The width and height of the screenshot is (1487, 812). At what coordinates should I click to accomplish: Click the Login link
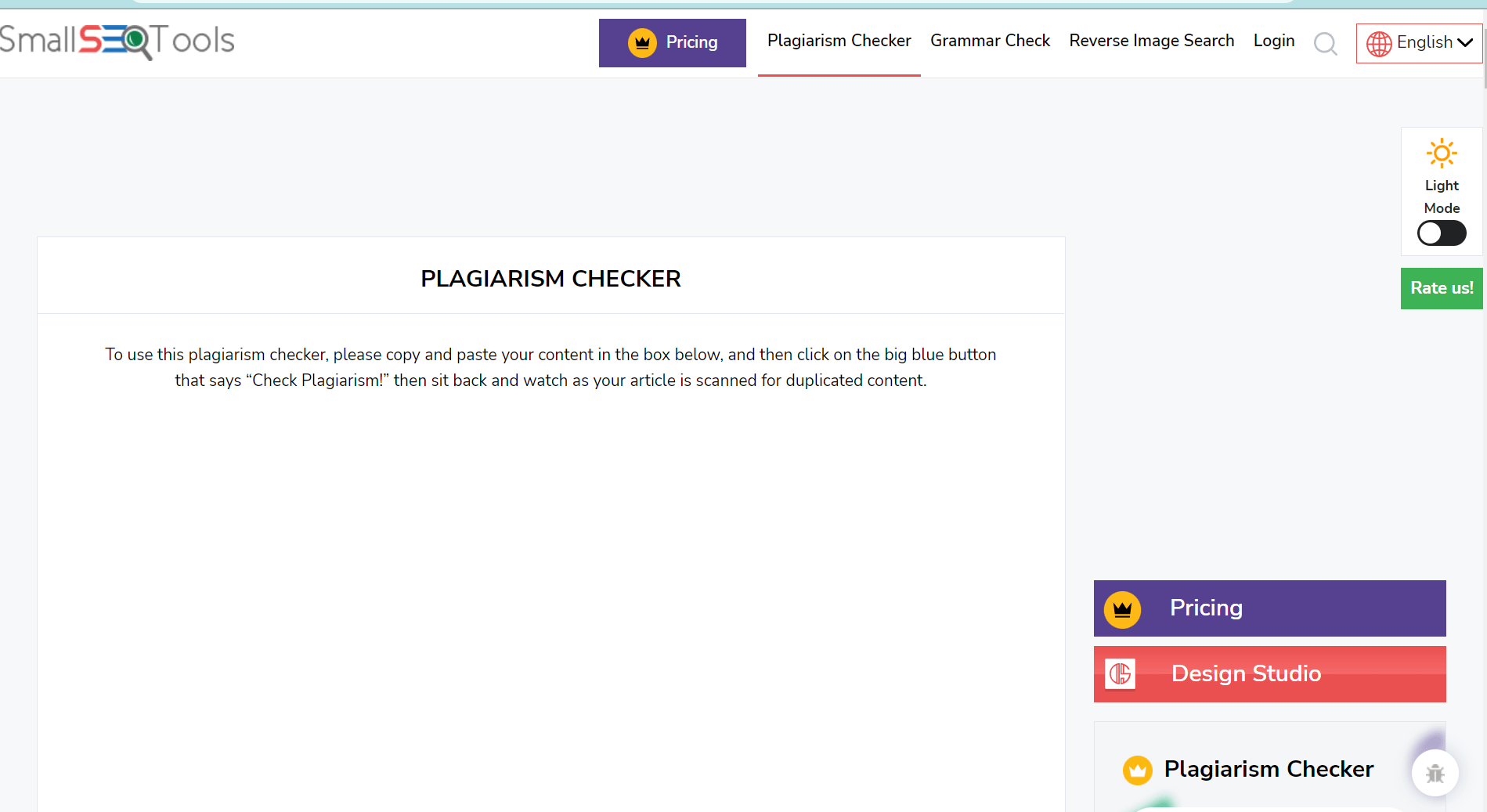[x=1273, y=41]
